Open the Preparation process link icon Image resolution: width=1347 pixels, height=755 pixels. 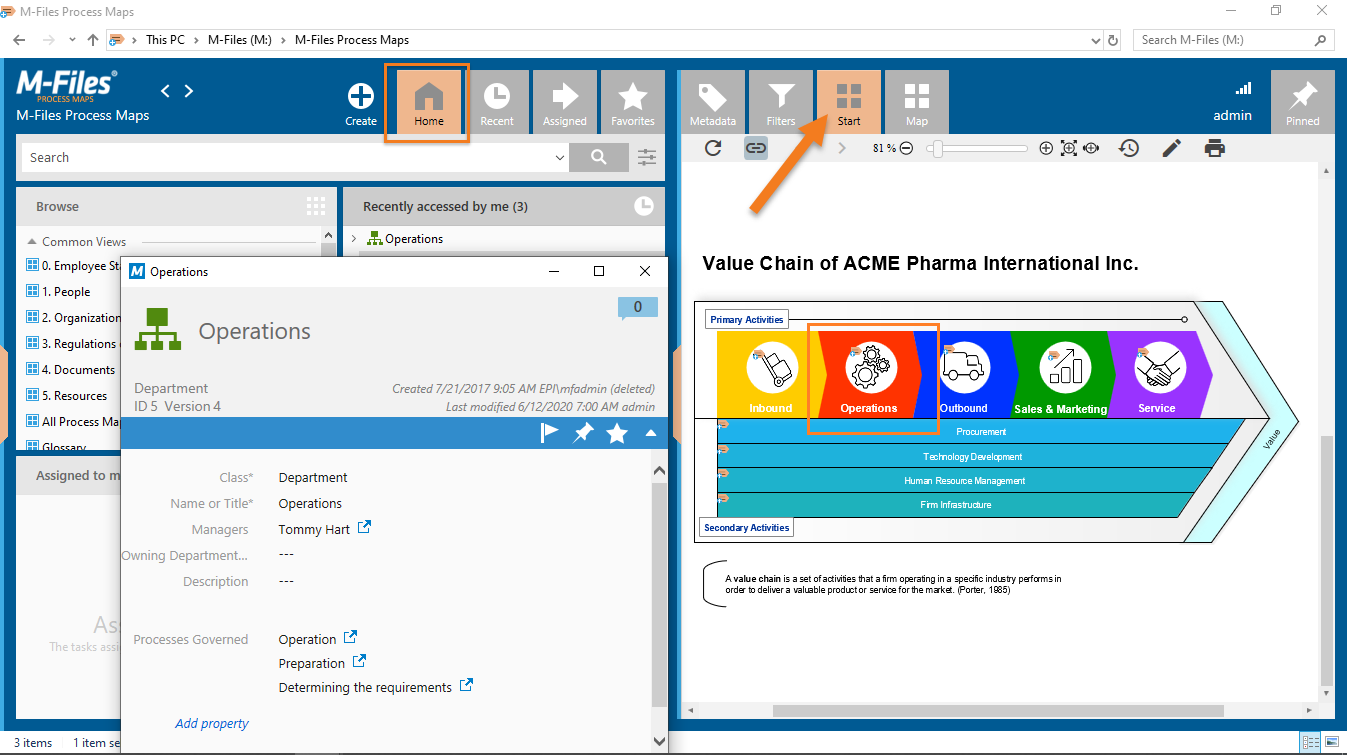pos(359,661)
